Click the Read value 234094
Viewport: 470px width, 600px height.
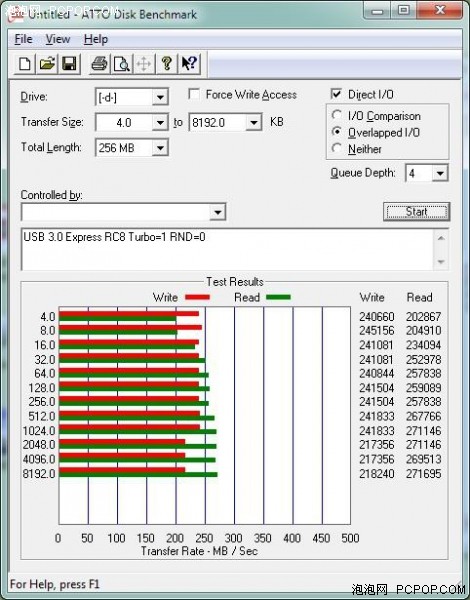[x=424, y=345]
